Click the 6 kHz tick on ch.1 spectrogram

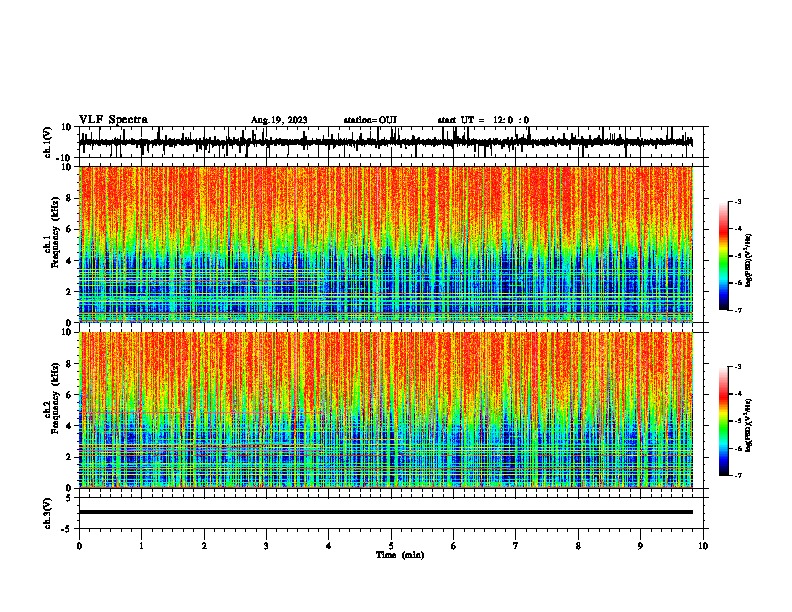[x=69, y=229]
